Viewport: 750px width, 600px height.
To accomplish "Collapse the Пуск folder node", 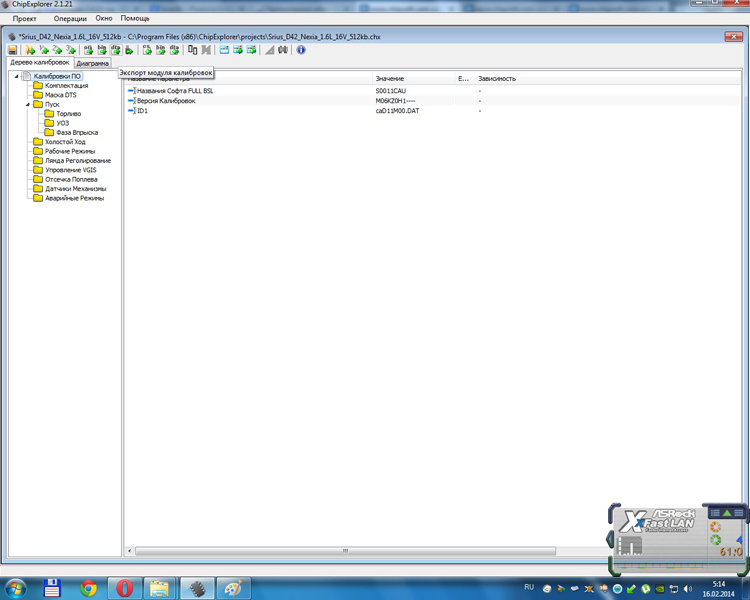I will tap(28, 104).
